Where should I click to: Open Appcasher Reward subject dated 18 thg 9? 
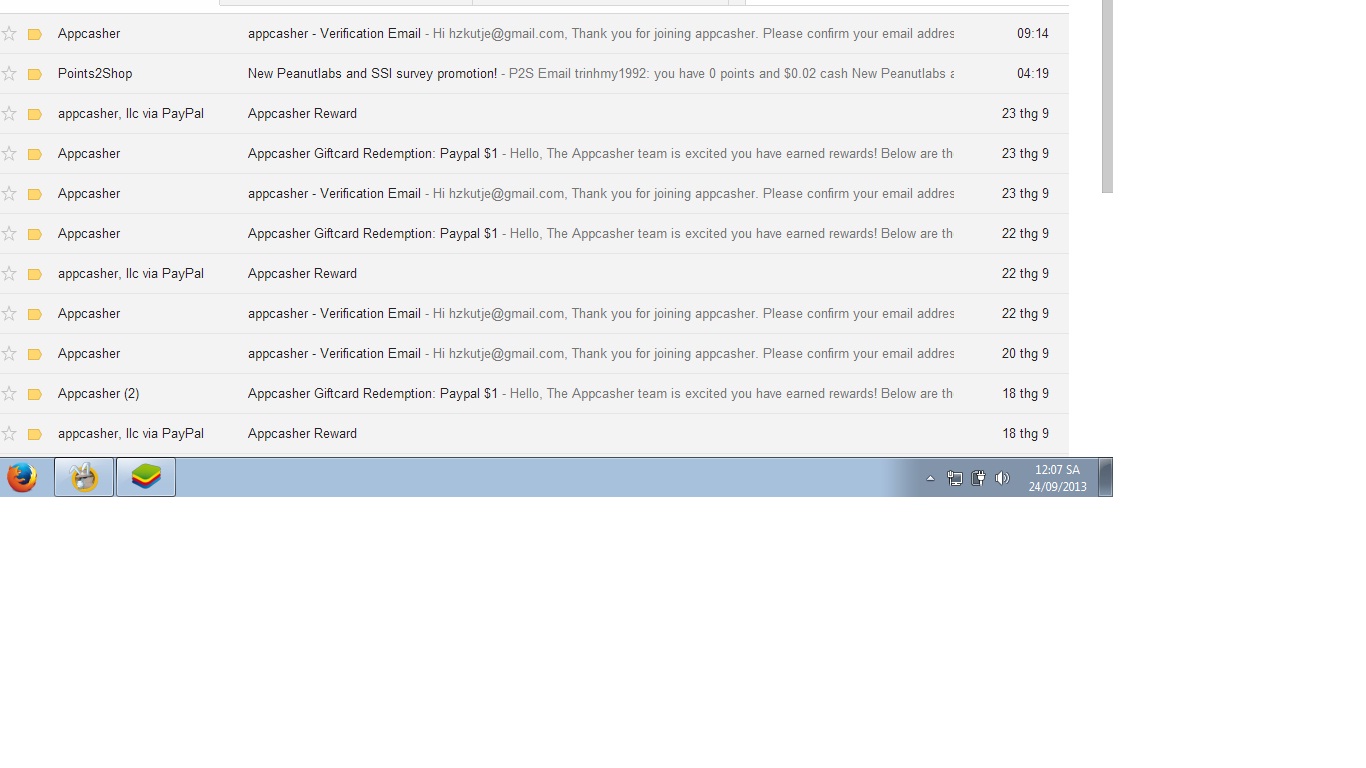[302, 433]
